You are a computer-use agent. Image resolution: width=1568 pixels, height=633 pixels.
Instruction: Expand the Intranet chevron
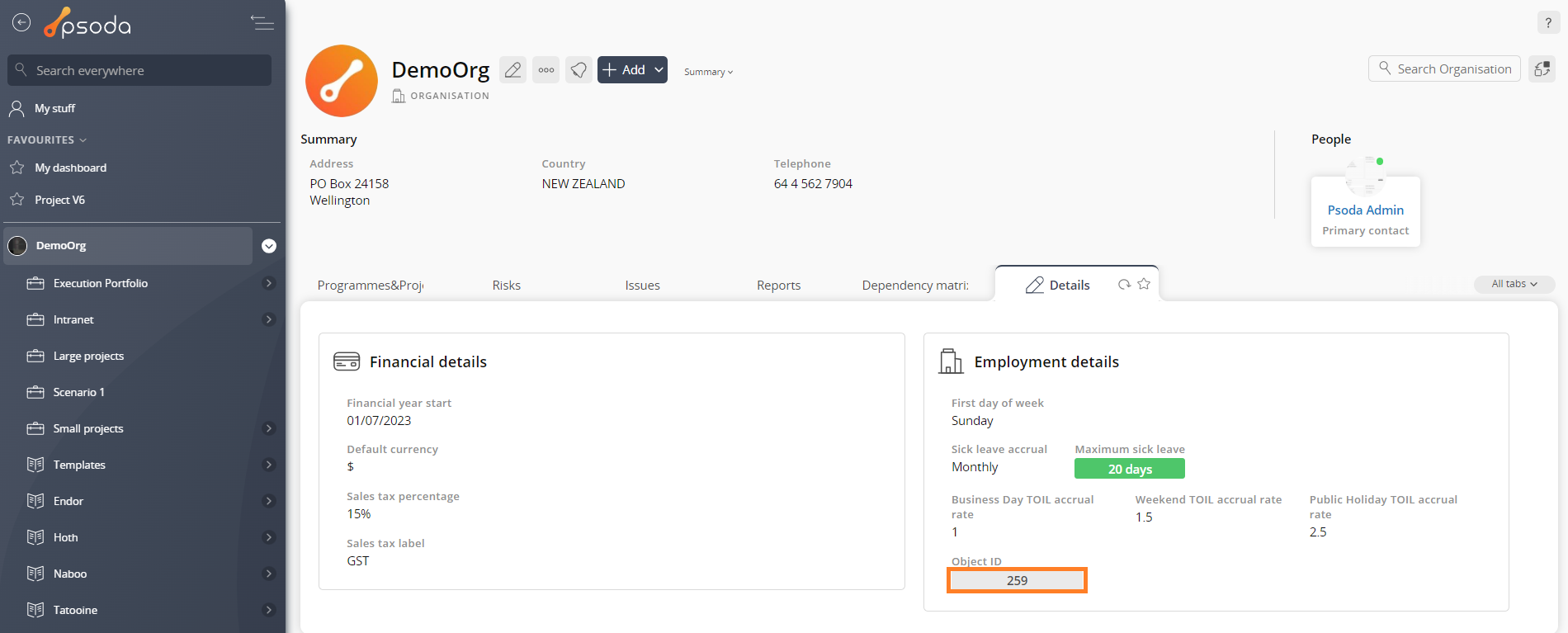[269, 319]
